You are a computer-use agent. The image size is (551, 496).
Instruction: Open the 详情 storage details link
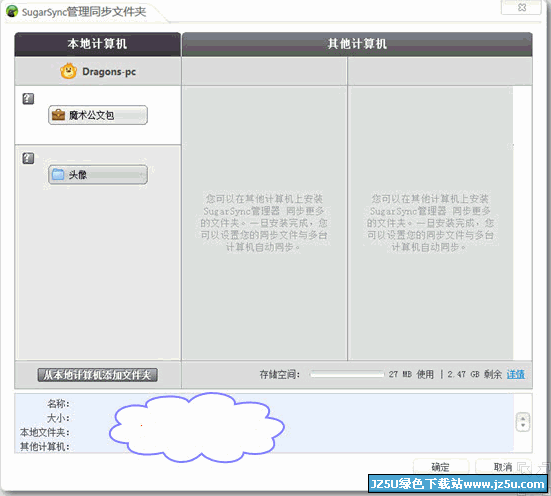click(x=516, y=374)
